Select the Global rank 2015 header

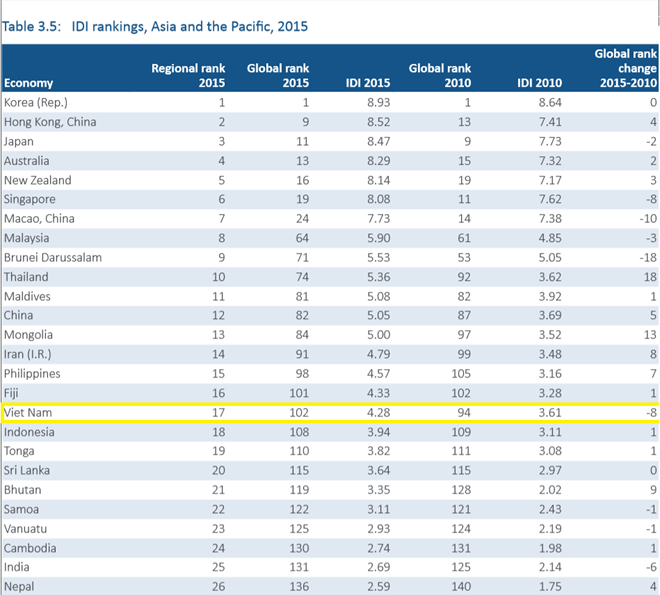point(278,75)
